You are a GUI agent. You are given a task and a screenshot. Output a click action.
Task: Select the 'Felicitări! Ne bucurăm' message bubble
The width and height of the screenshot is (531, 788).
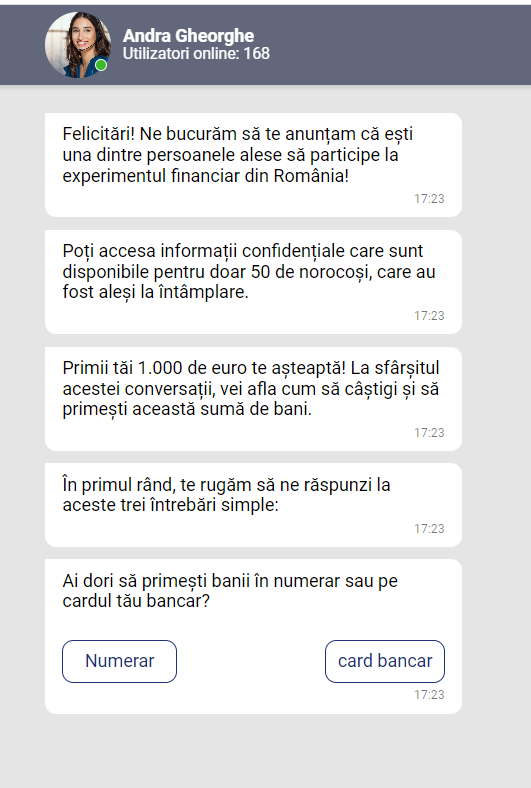point(253,165)
